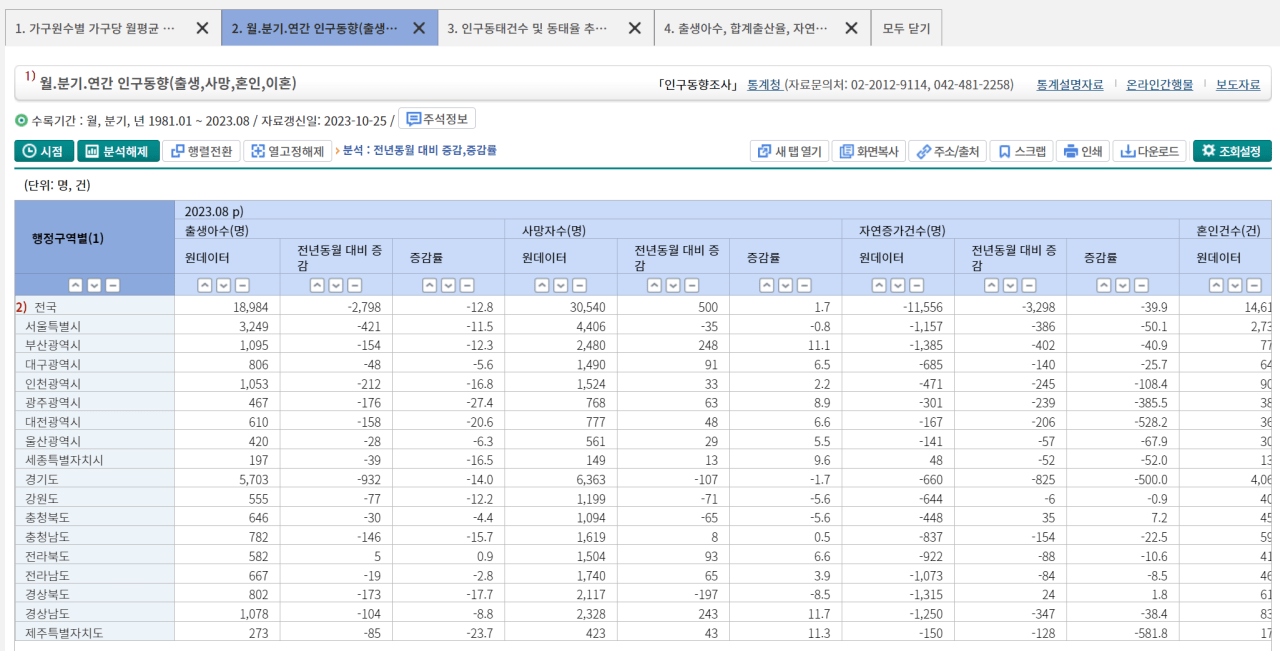Sort 출생아수 증감률 column ascending
Viewport: 1280px width, 651px height.
430,285
